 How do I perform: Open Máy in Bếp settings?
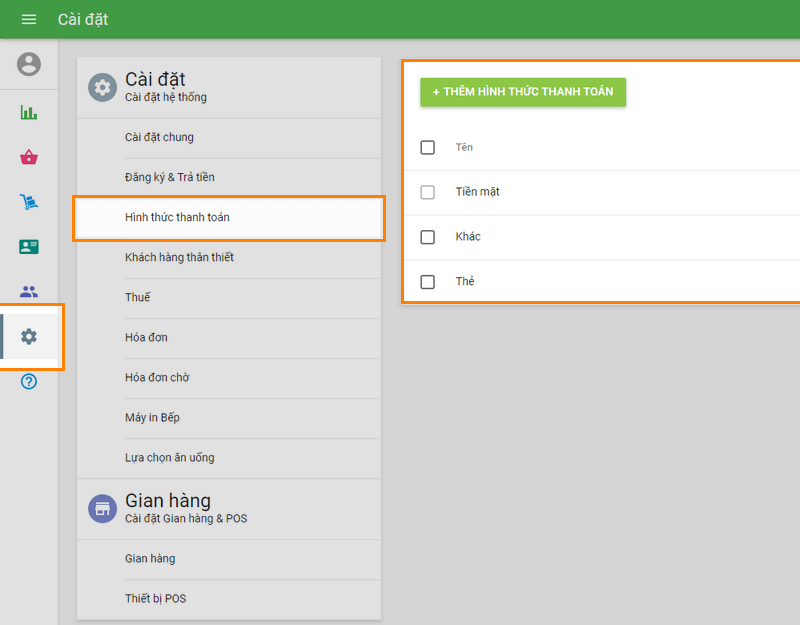(152, 417)
